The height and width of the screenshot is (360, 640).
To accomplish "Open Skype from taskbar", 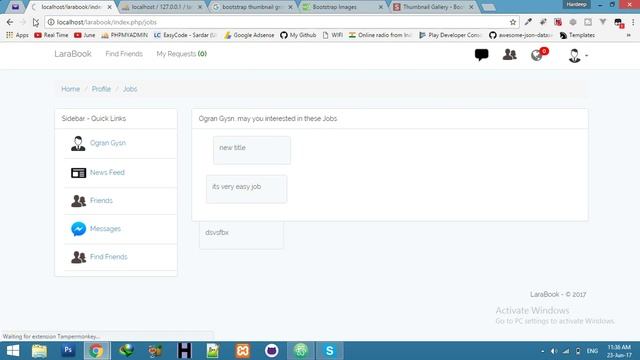I will click(329, 351).
